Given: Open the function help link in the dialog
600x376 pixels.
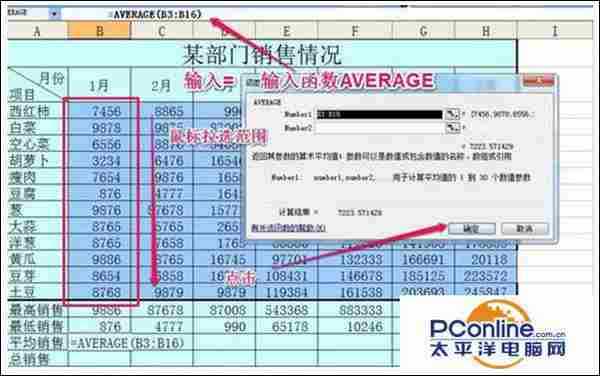Looking at the screenshot, I should pos(289,228).
